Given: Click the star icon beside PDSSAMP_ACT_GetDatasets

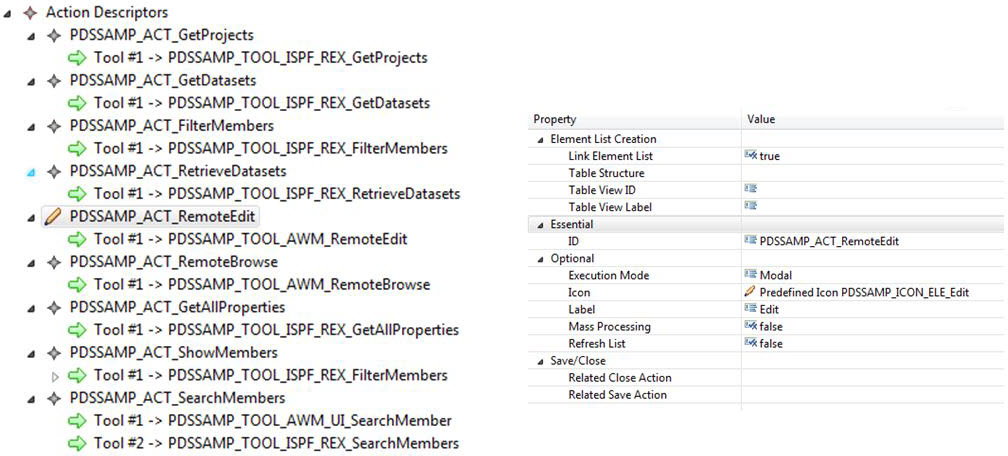Looking at the screenshot, I should (53, 81).
